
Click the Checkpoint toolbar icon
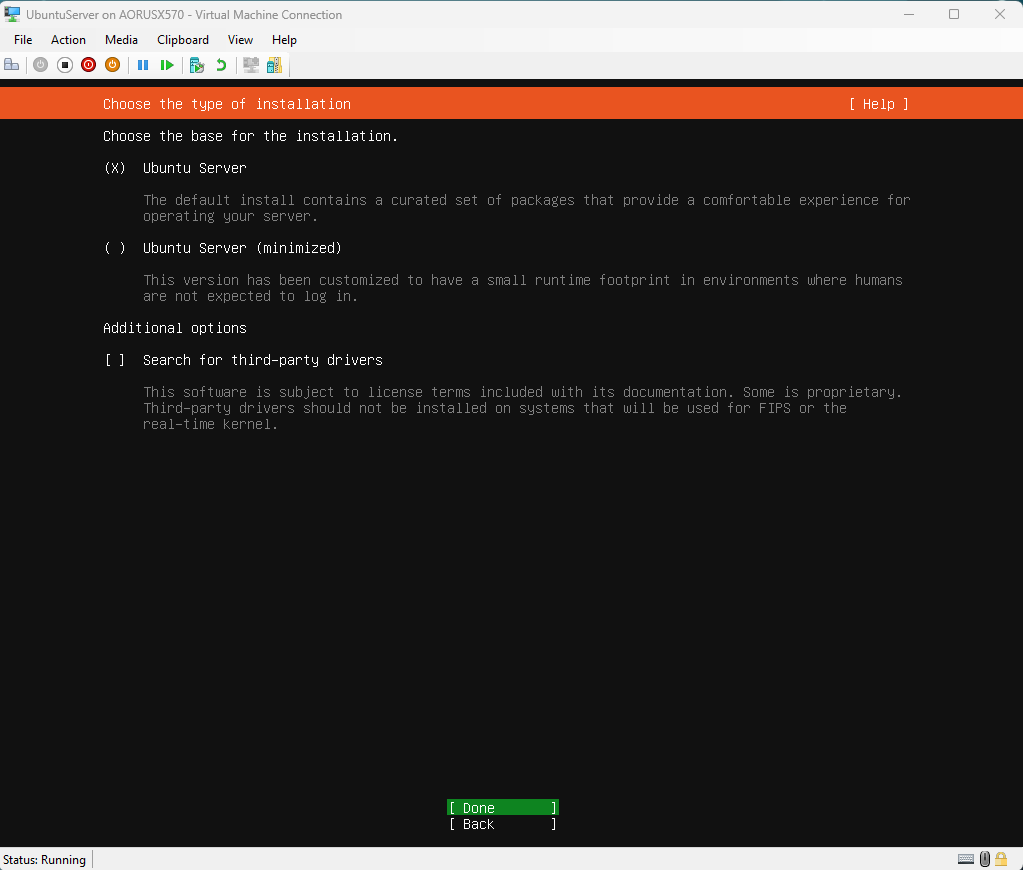(196, 65)
